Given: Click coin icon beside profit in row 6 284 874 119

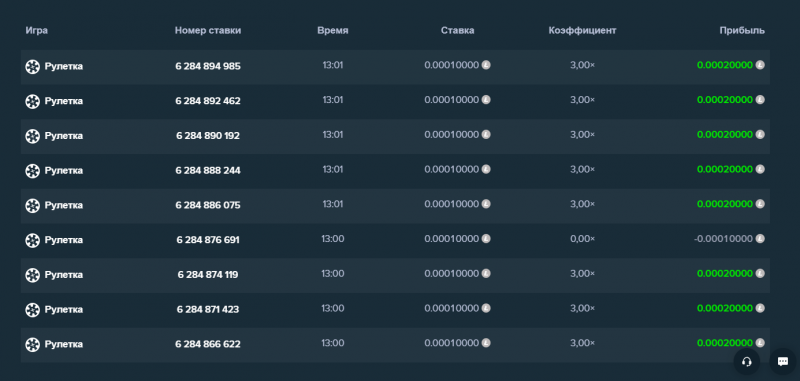Looking at the screenshot, I should tap(760, 273).
